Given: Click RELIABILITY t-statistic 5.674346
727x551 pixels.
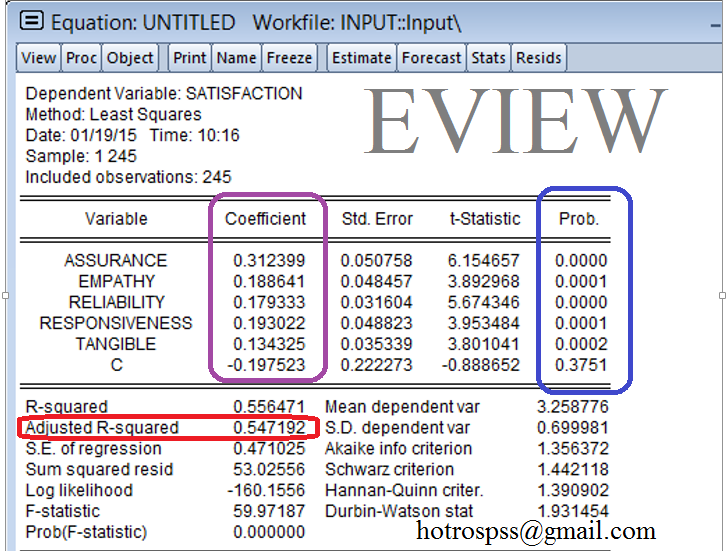Looking at the screenshot, I should pyautogui.click(x=484, y=302).
